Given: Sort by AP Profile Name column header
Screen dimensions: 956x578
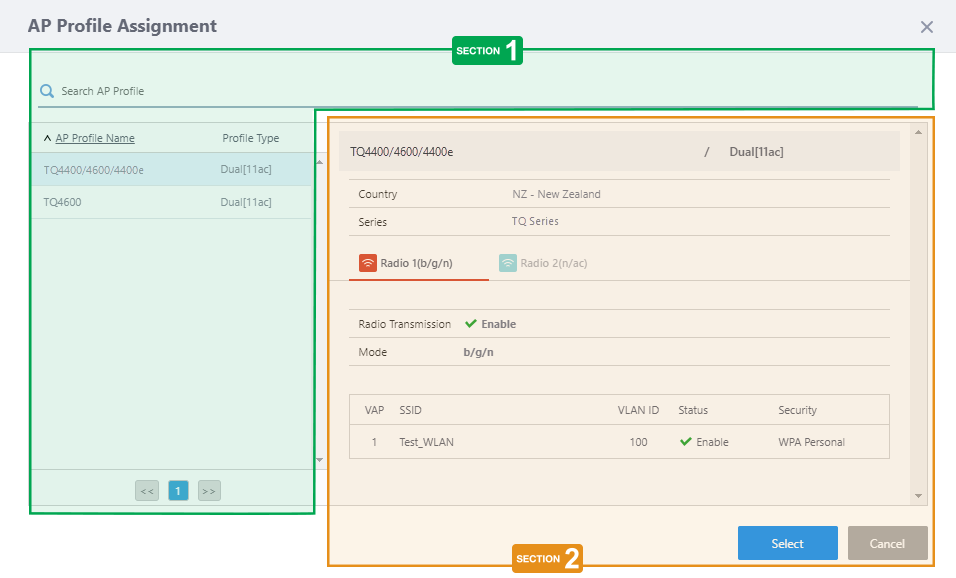Looking at the screenshot, I should [x=95, y=139].
